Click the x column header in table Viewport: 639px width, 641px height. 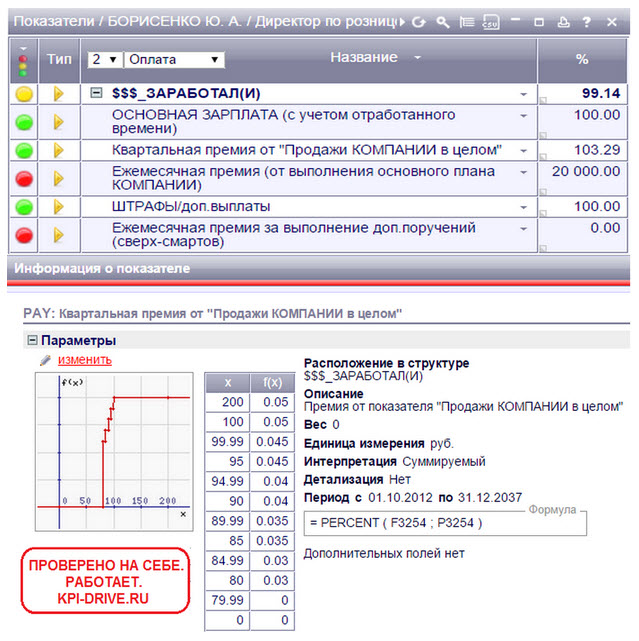[x=227, y=383]
